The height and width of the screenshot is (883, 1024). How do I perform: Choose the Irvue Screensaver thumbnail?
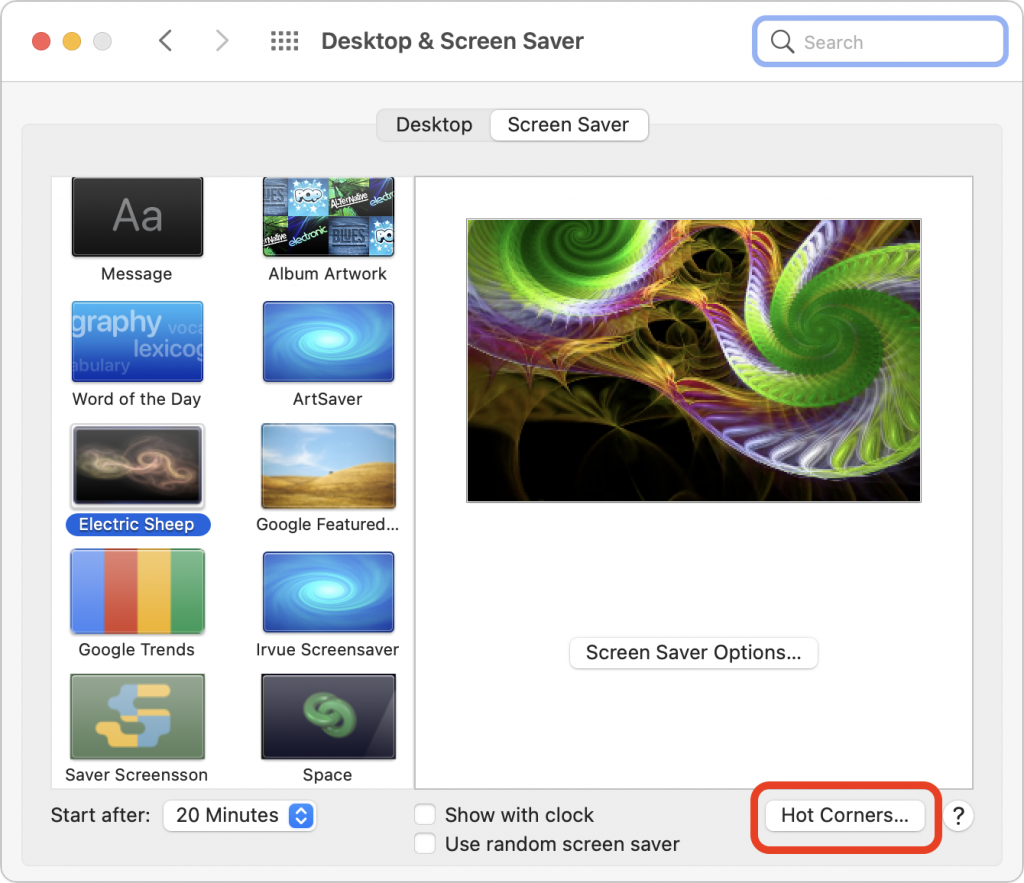pos(328,592)
